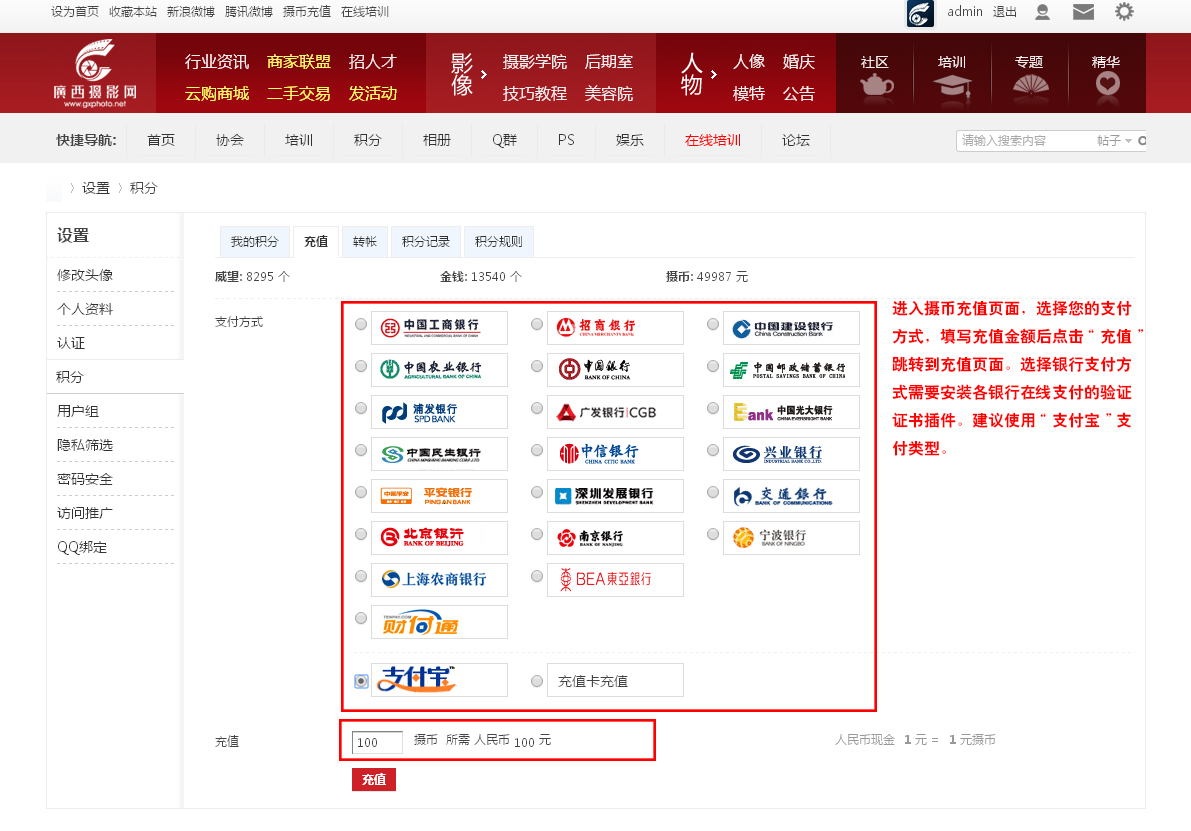Click the 中信银行 logo

point(615,453)
